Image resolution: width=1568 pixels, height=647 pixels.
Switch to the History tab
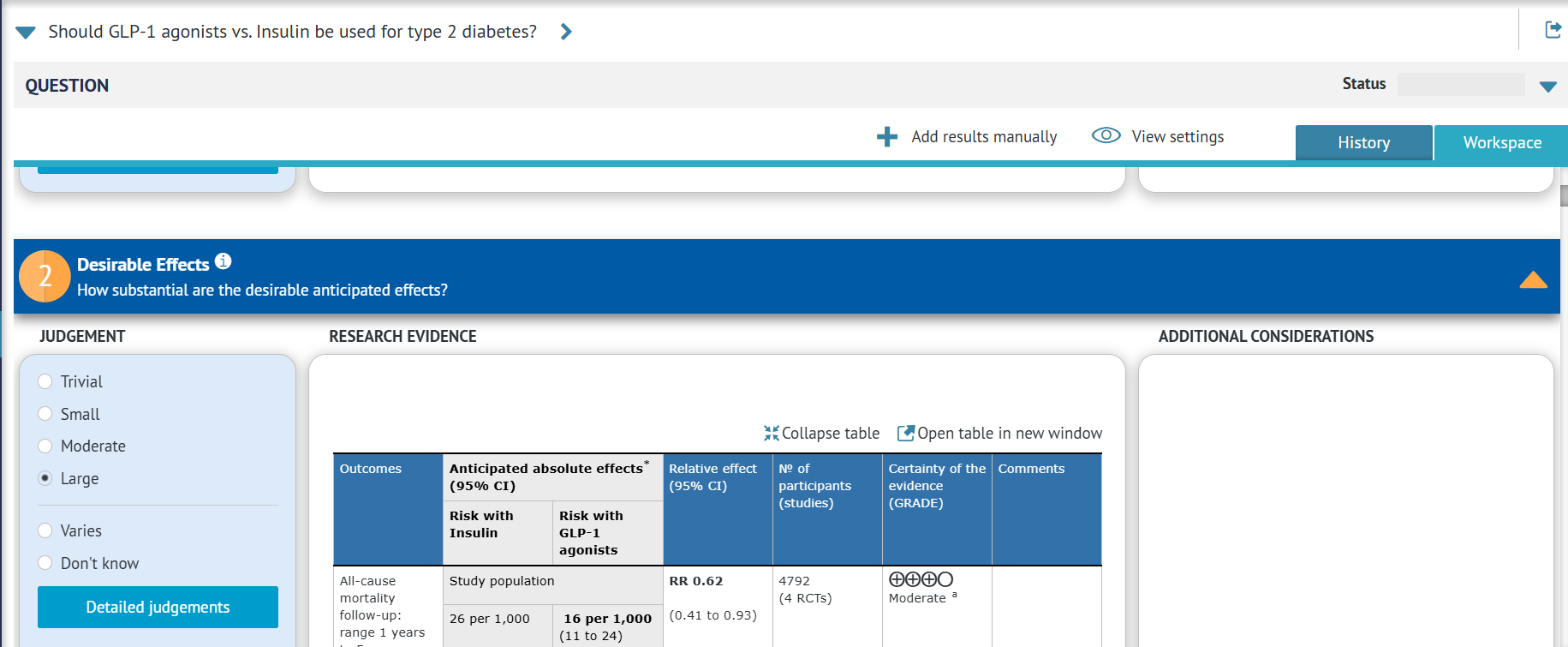tap(1364, 142)
